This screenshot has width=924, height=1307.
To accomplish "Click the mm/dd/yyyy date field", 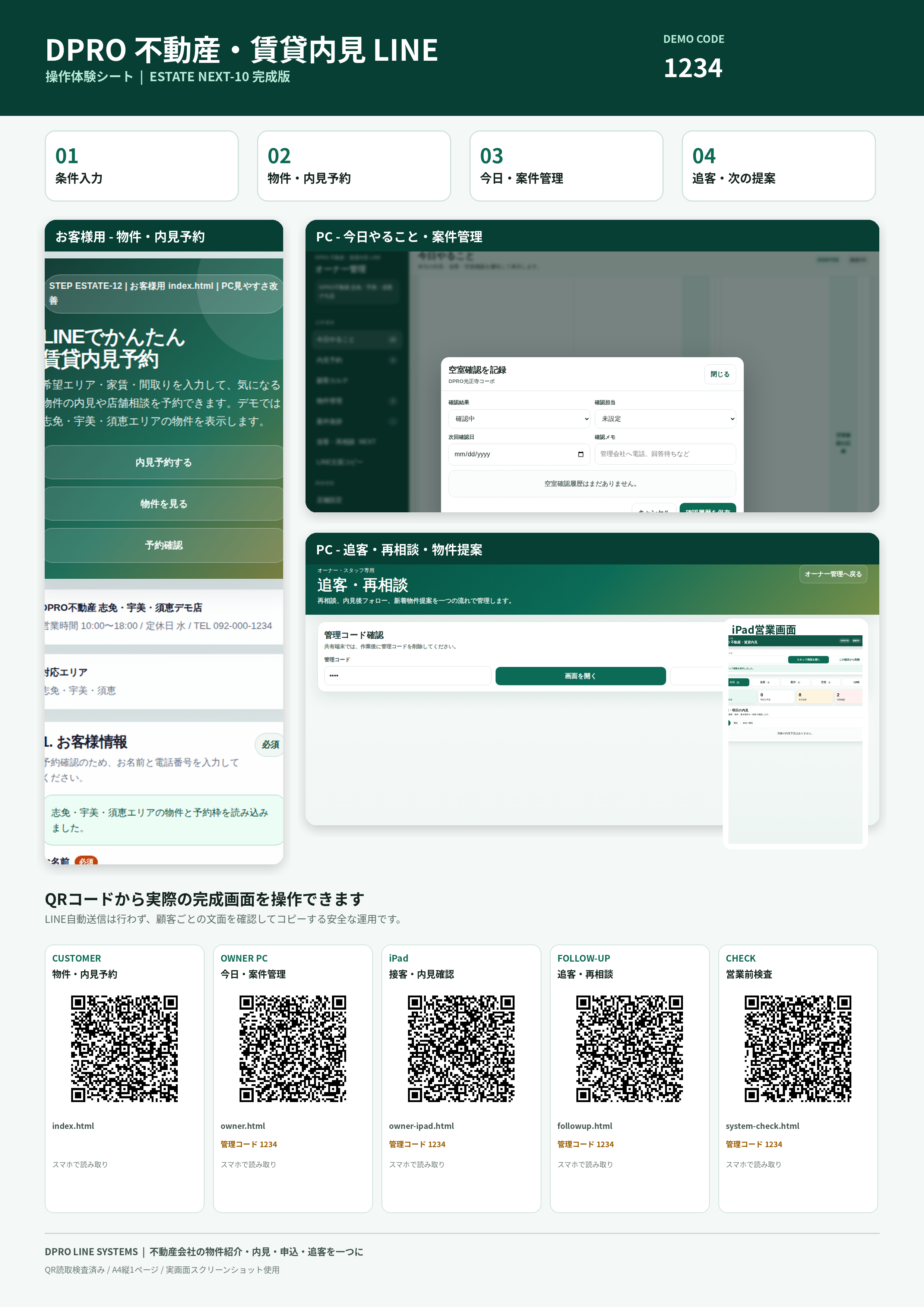I will coord(519,454).
